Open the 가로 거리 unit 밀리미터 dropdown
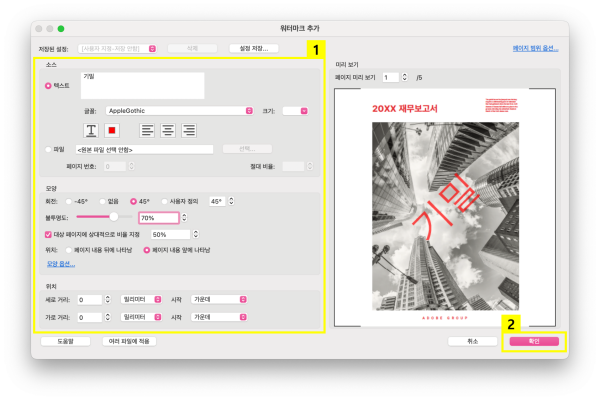Screen dimensions: 600x400 (141, 317)
